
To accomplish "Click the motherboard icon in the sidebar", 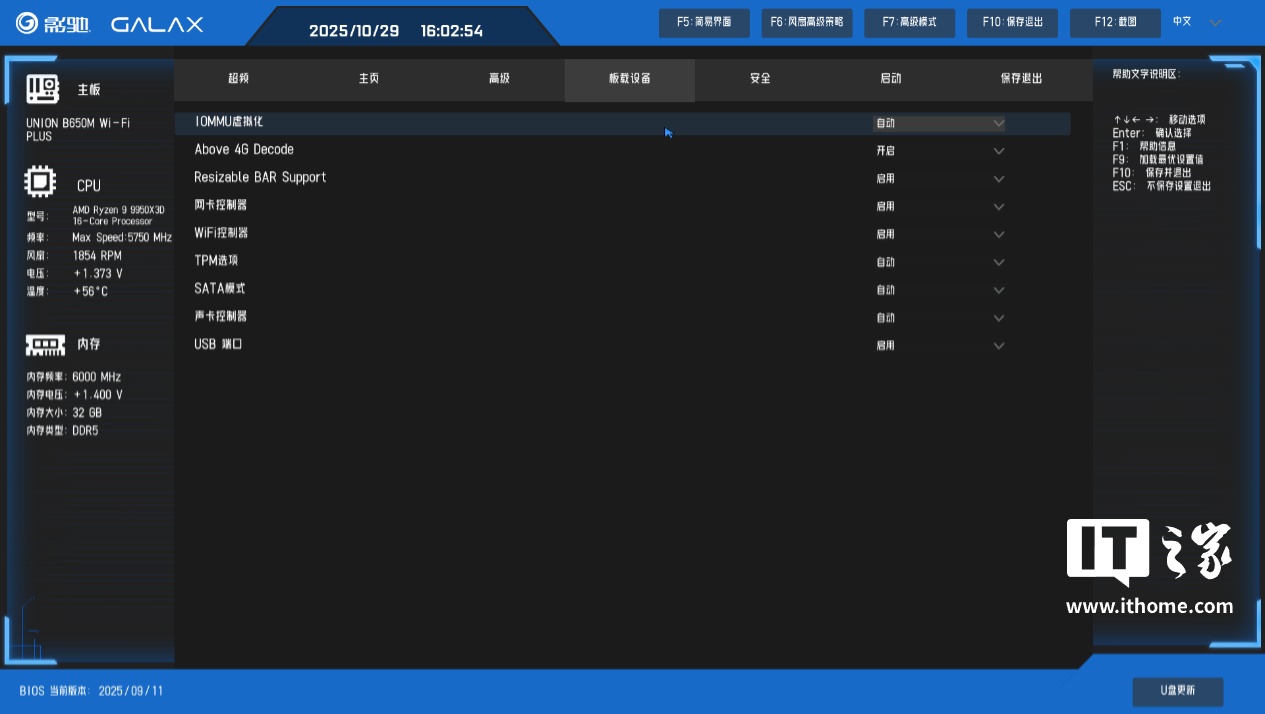I will pos(43,89).
